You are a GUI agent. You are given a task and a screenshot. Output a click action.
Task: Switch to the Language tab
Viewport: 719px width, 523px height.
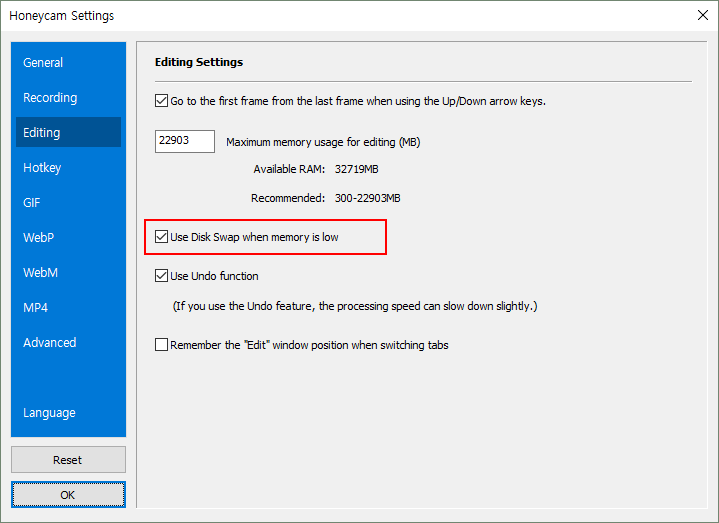pyautogui.click(x=49, y=412)
